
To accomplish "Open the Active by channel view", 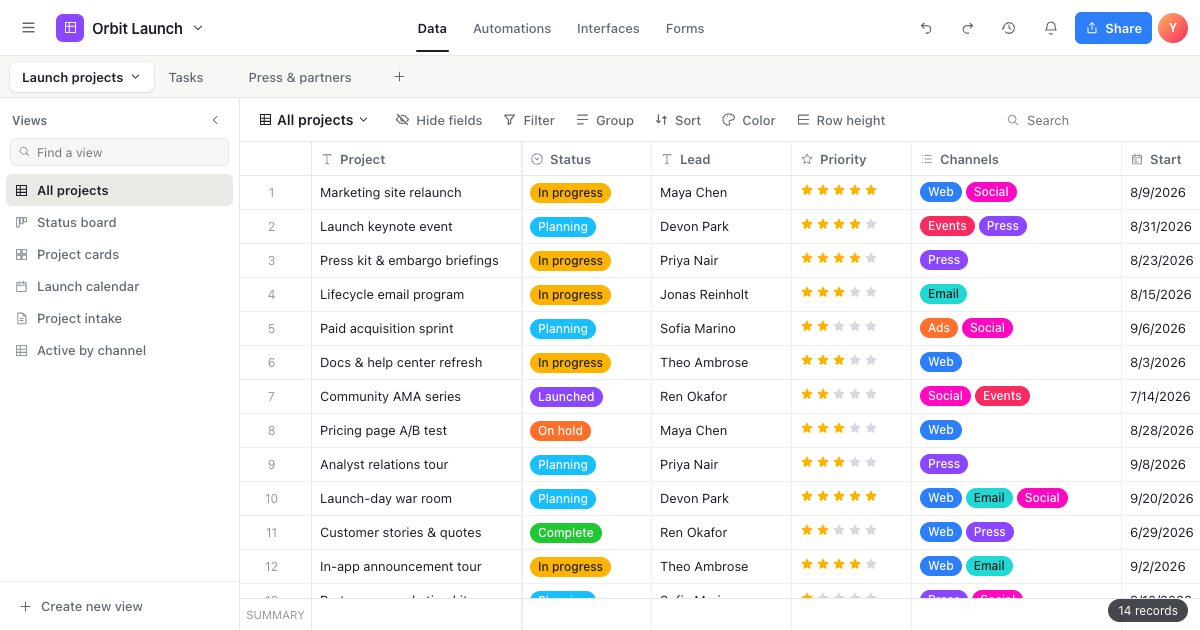I will tap(119, 350).
